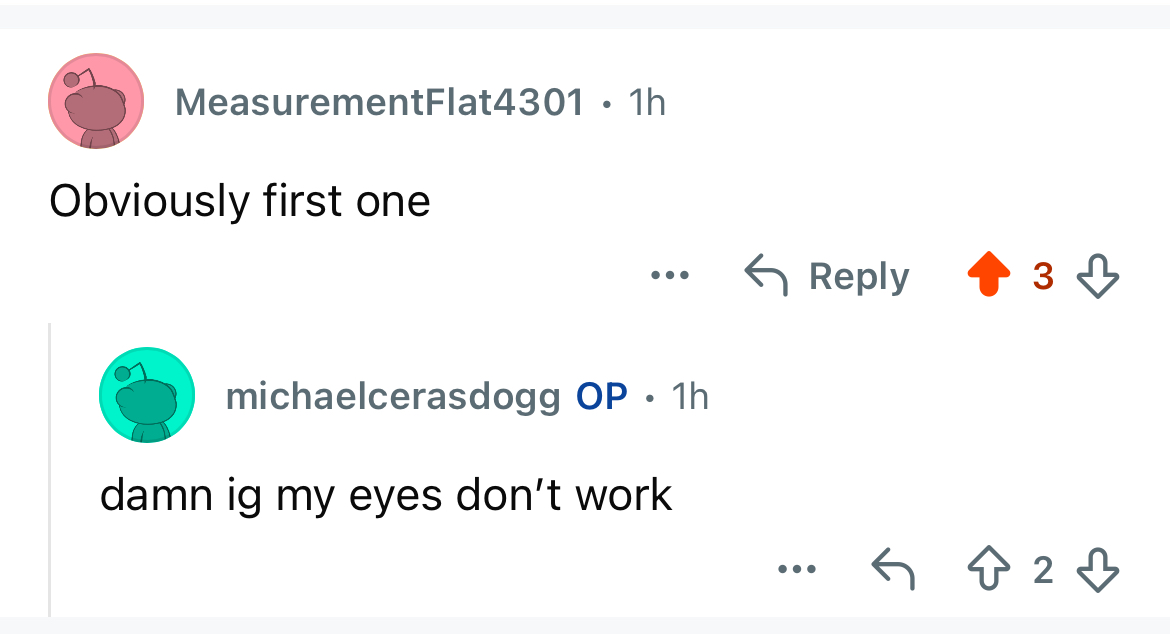Click the 1h timestamp on michaelcerasdogg's reply
The height and width of the screenshot is (634, 1170).
point(690,397)
